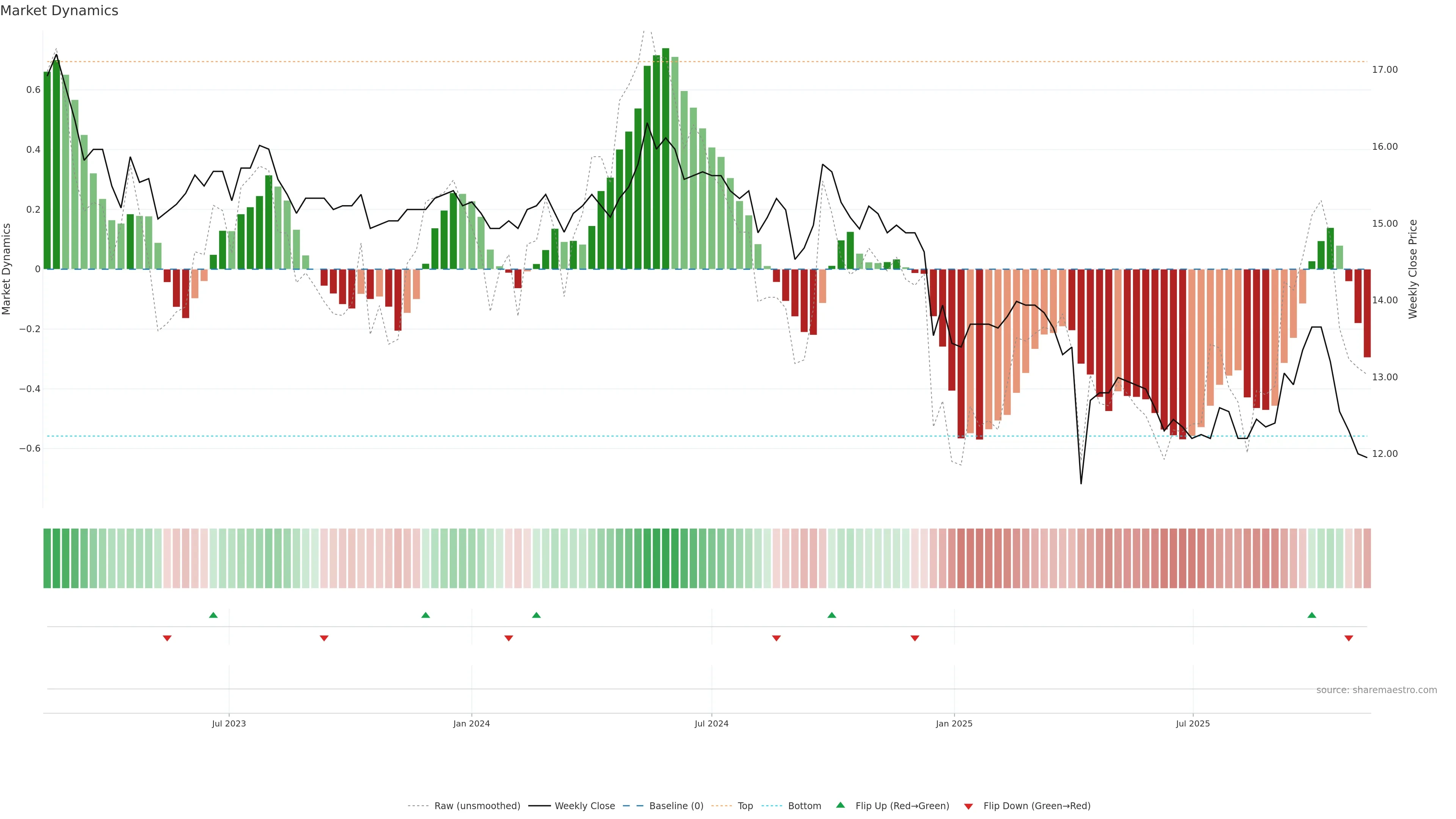1456x819 pixels.
Task: Click the green flip-up marker just after Jul 2025
Action: (x=1312, y=615)
